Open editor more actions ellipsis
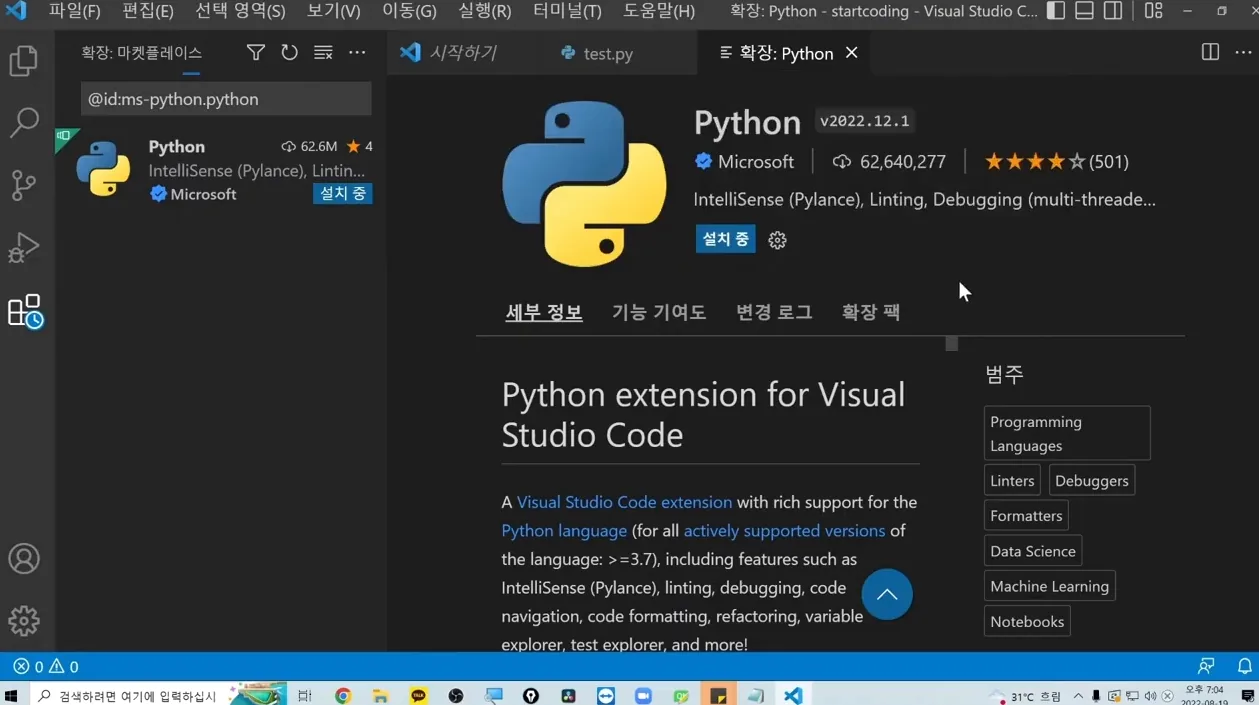 pos(1243,52)
